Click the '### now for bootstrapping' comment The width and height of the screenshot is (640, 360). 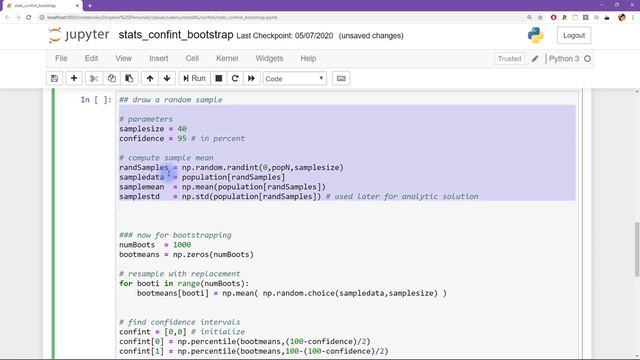pos(176,235)
